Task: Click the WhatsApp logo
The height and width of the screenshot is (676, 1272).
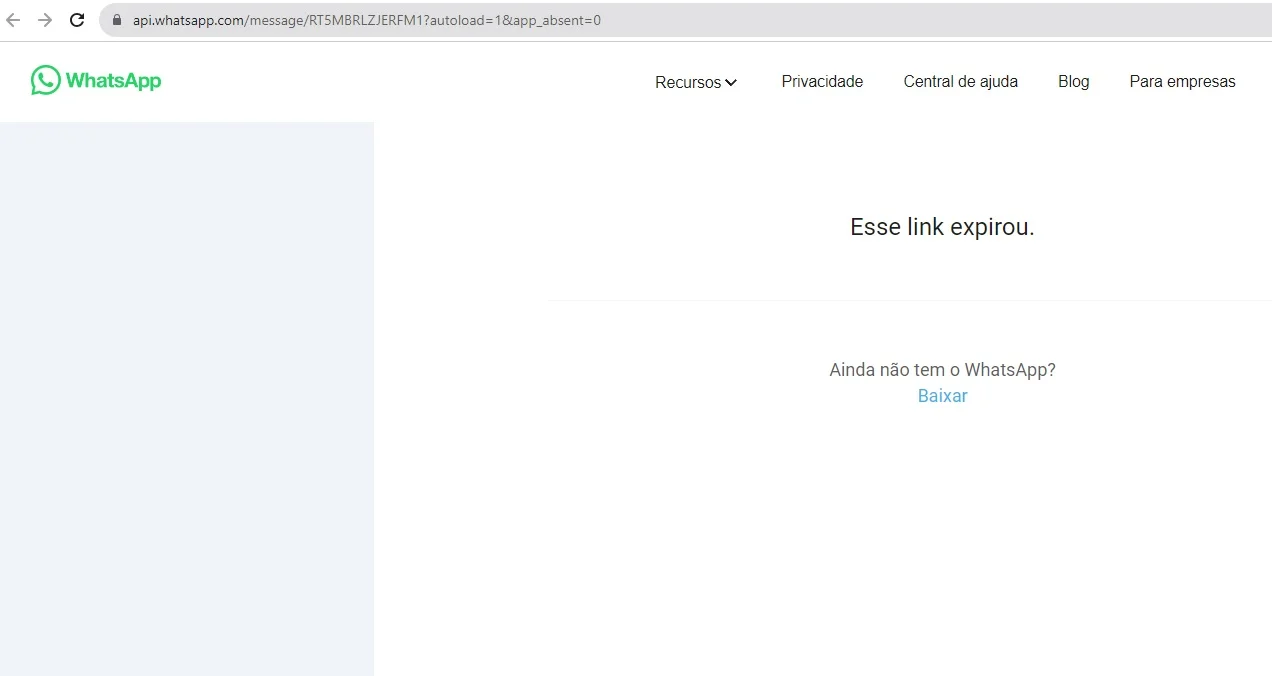Action: click(96, 80)
